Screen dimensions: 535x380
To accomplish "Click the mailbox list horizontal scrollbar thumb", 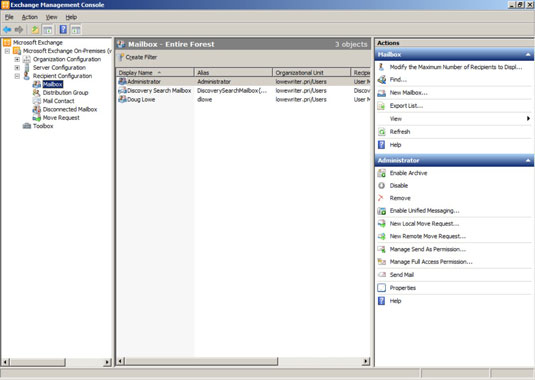I will (202, 361).
